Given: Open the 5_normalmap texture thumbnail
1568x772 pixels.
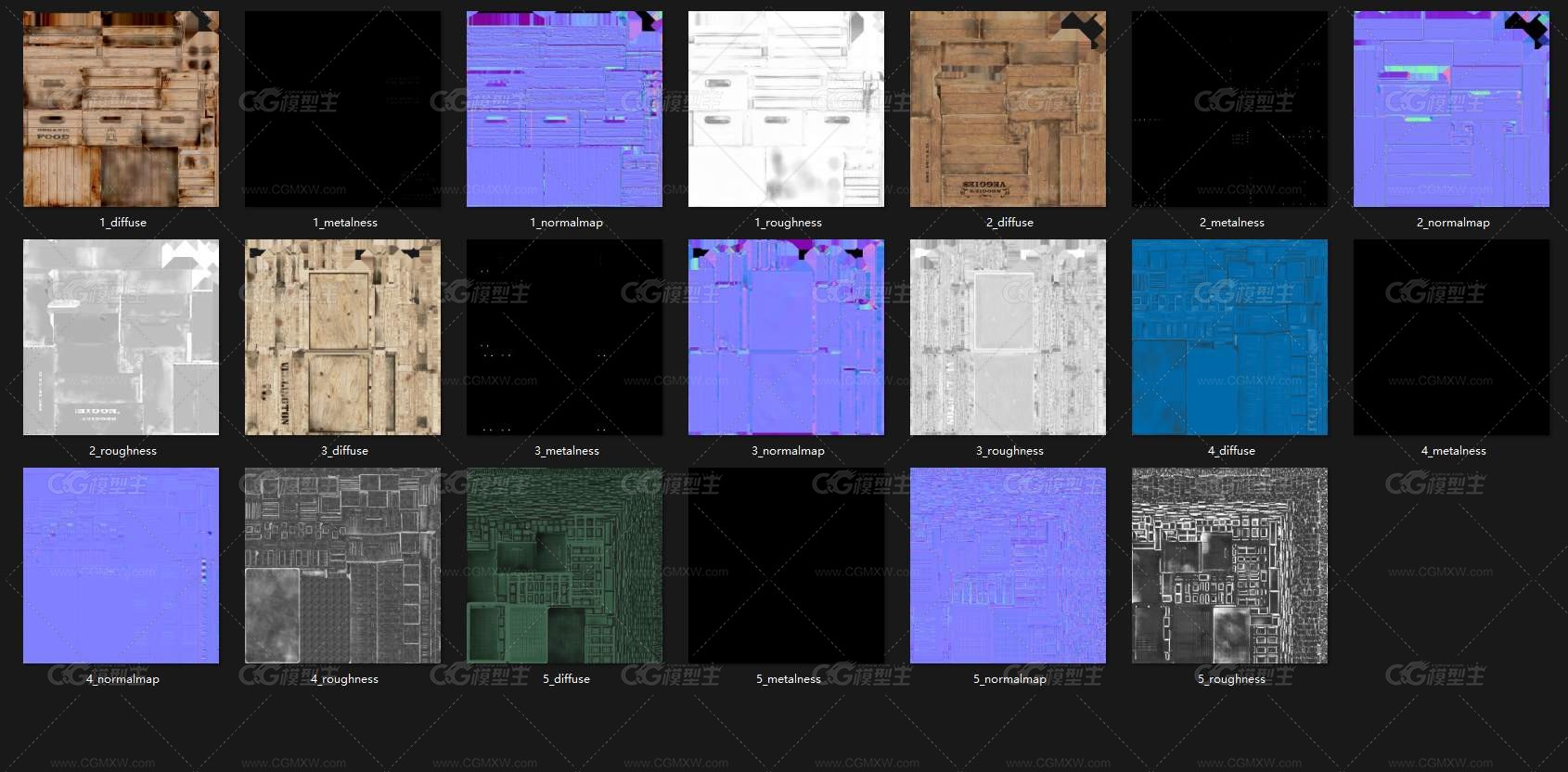Looking at the screenshot, I should (x=1008, y=565).
